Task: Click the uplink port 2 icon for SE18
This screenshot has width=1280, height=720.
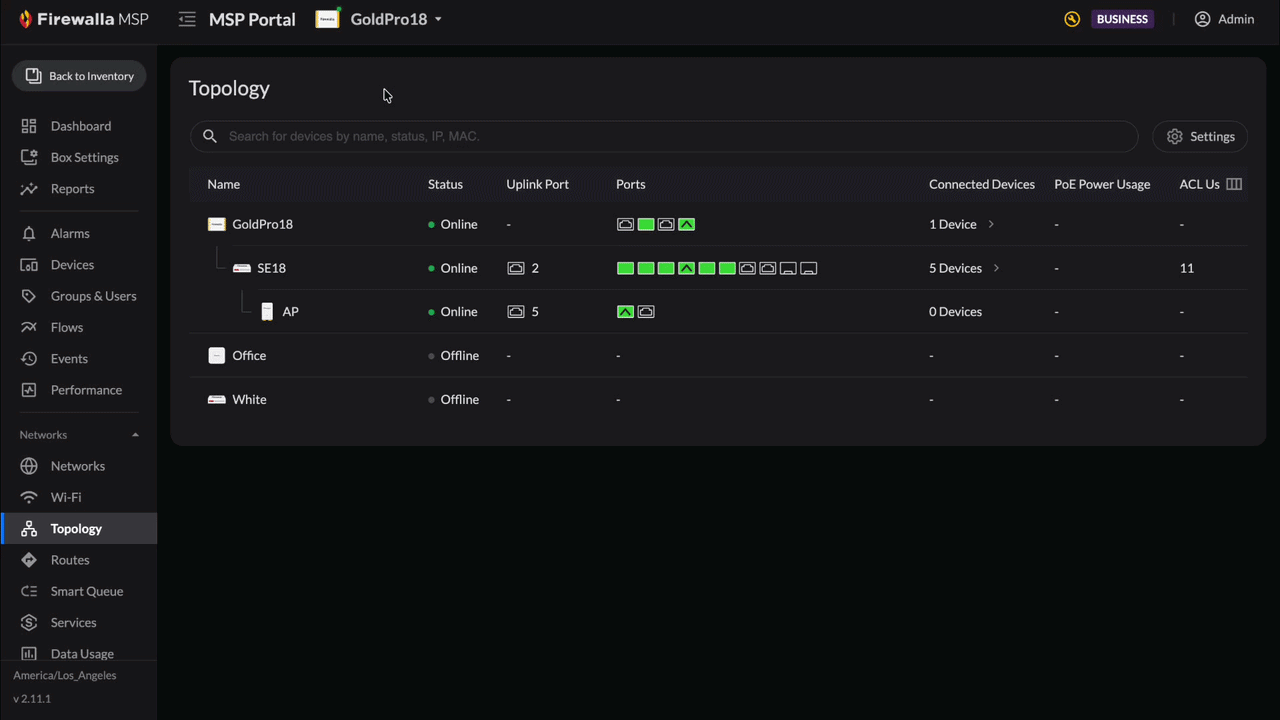Action: [516, 268]
